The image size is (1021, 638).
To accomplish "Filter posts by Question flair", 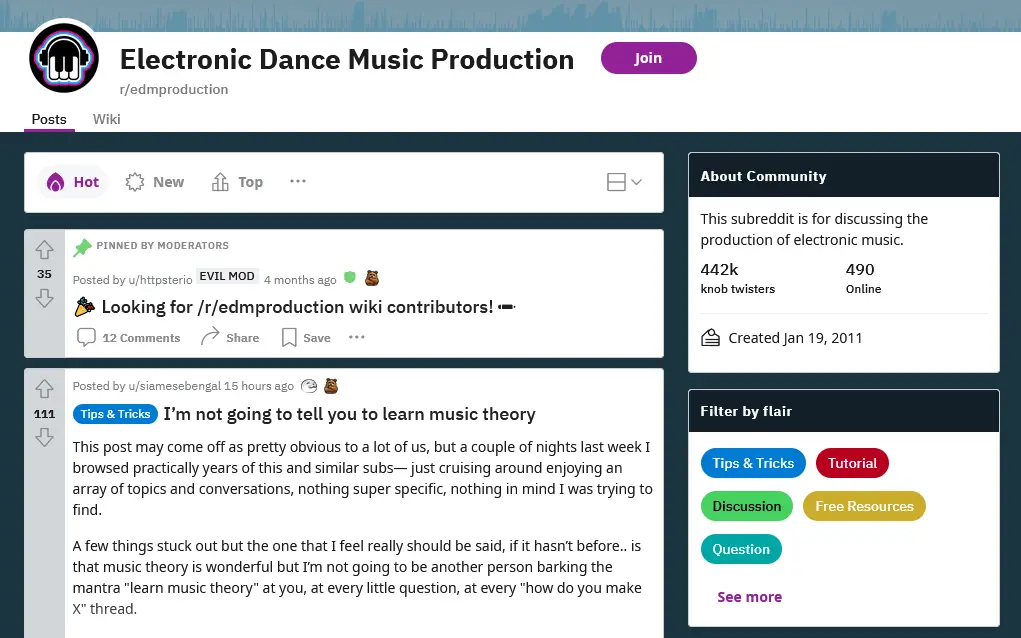I will (x=741, y=549).
